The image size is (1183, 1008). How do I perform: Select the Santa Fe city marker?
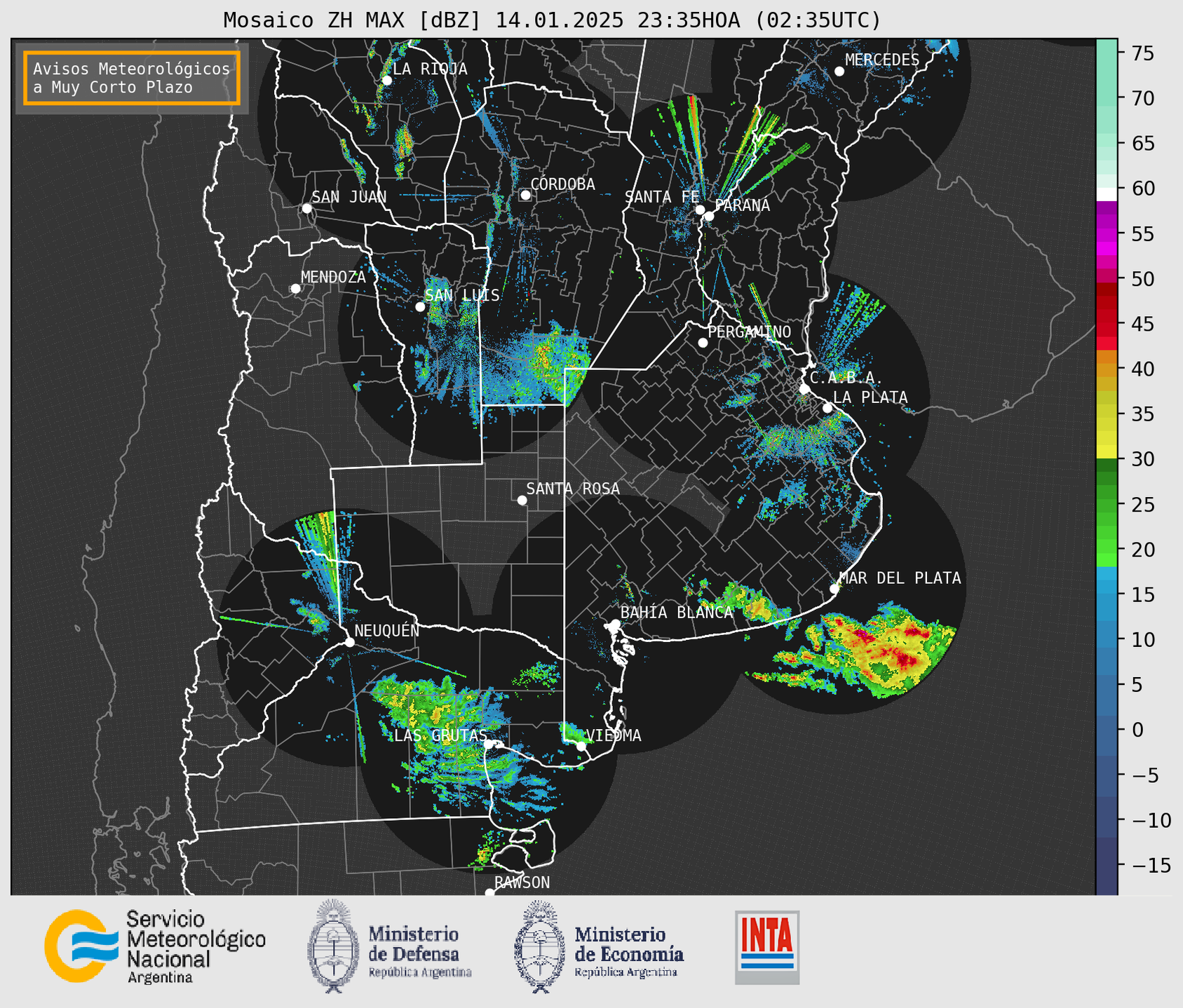click(x=700, y=210)
